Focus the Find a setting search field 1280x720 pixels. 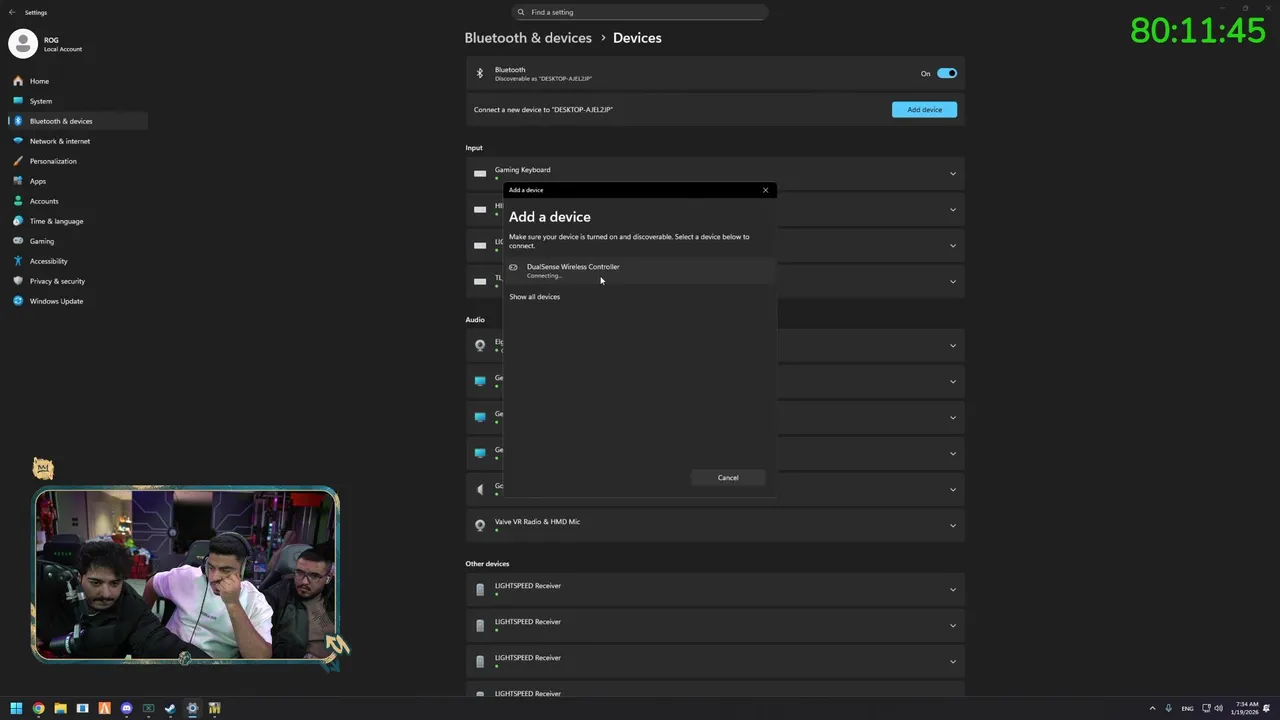click(640, 12)
